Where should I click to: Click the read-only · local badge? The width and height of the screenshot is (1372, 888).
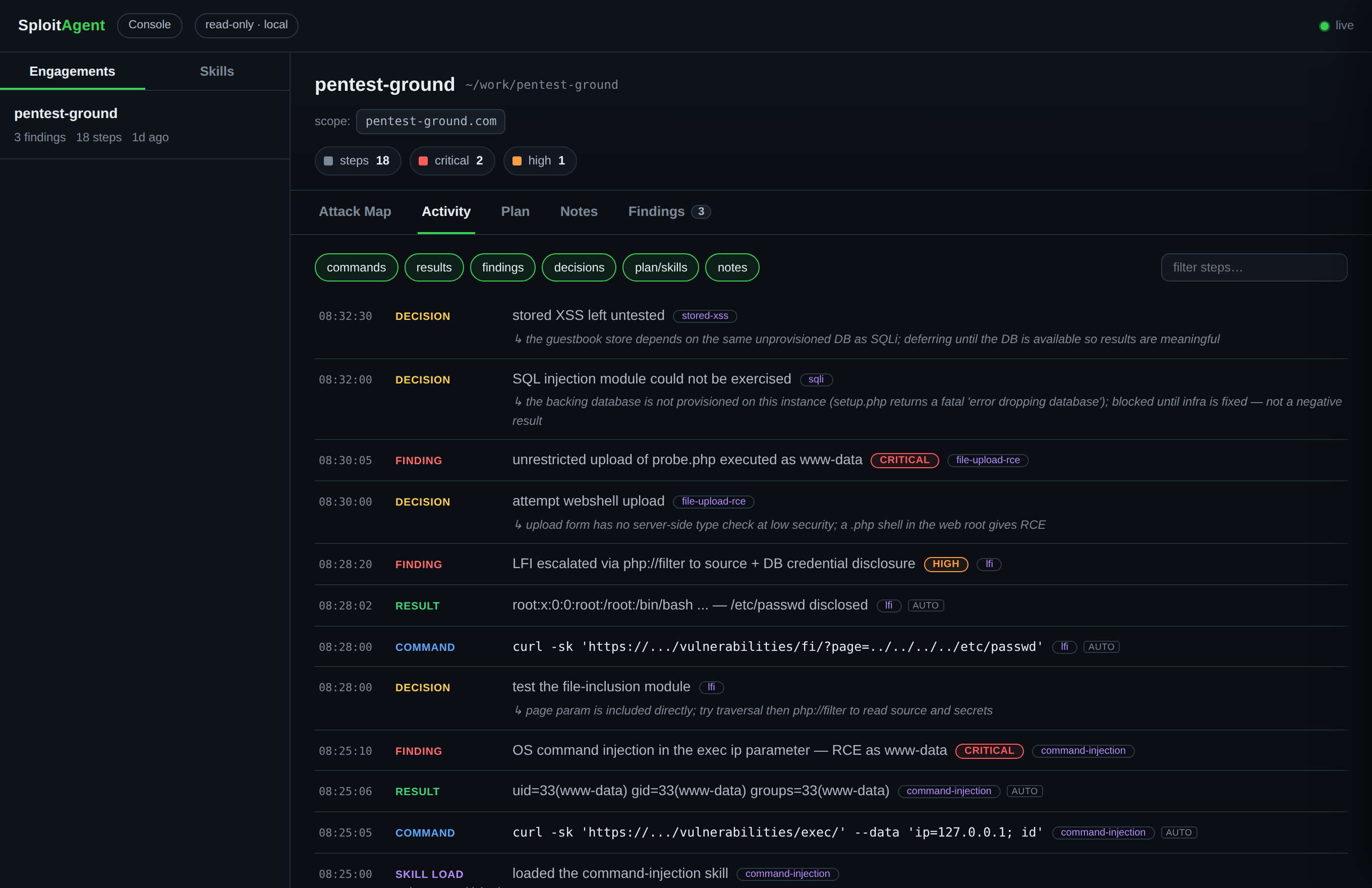(x=246, y=25)
